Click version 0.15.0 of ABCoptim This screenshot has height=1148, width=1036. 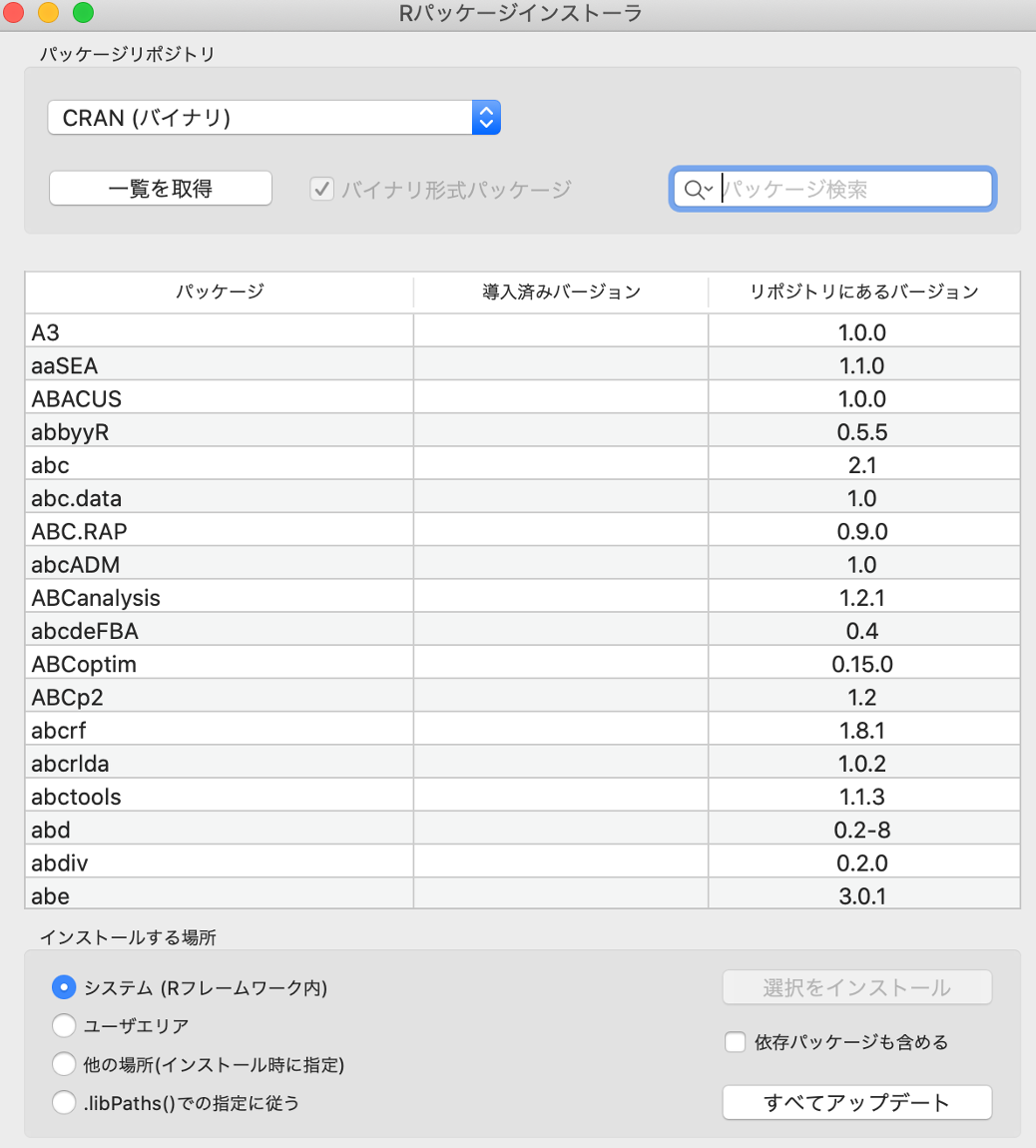point(862,664)
